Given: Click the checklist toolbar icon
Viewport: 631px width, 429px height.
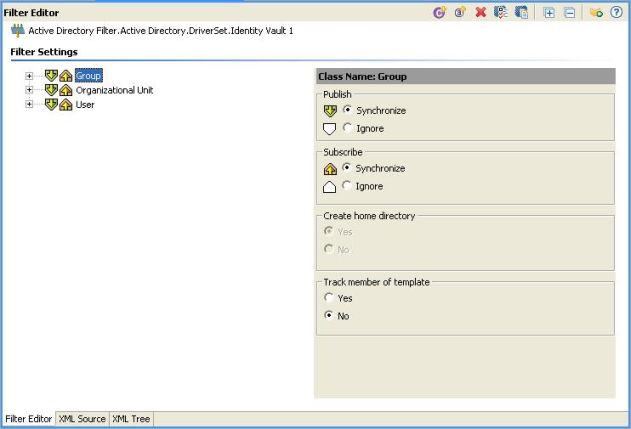Looking at the screenshot, I should click(x=501, y=12).
